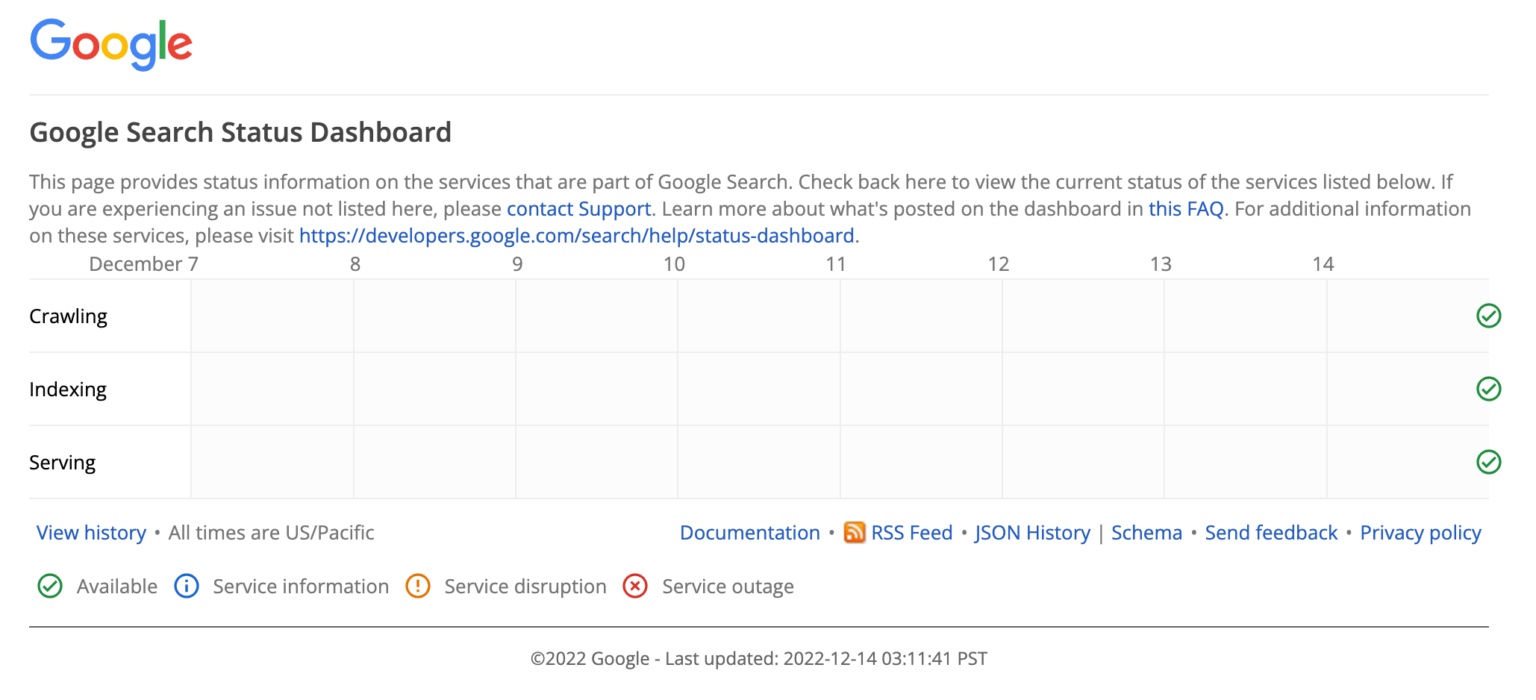The height and width of the screenshot is (700, 1536).
Task: Open the contact Support link
Action: [x=579, y=209]
